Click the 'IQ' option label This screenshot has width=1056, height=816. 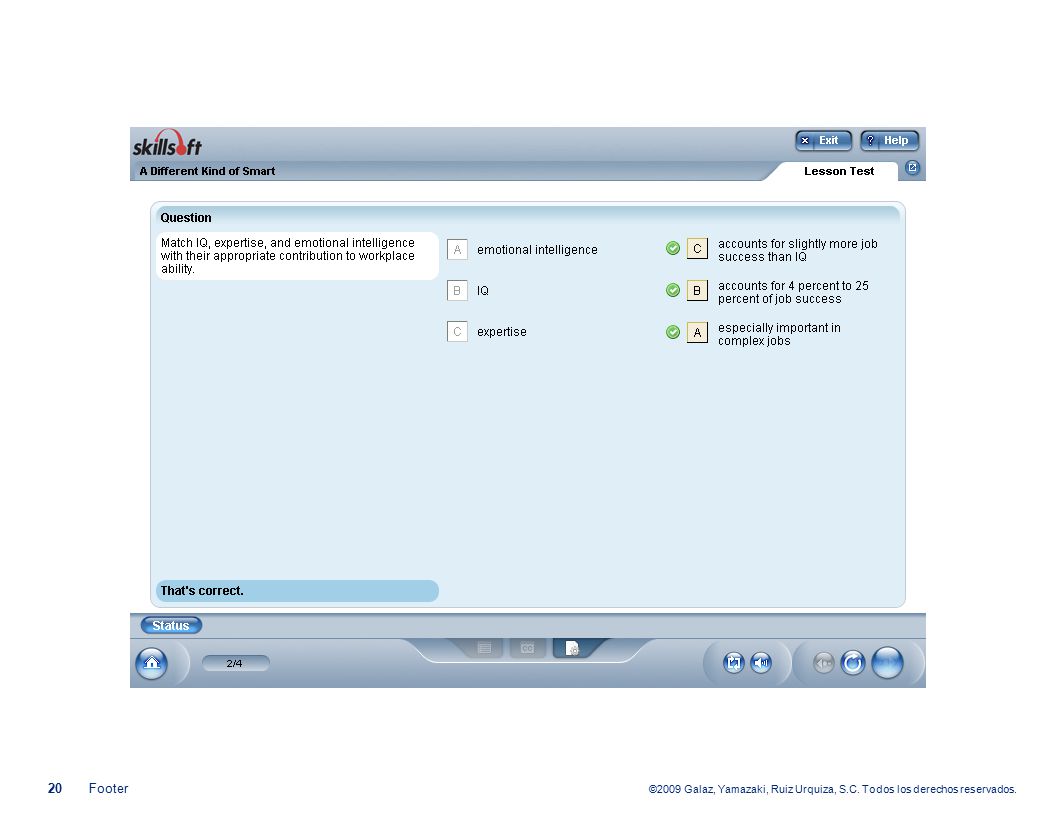point(483,291)
